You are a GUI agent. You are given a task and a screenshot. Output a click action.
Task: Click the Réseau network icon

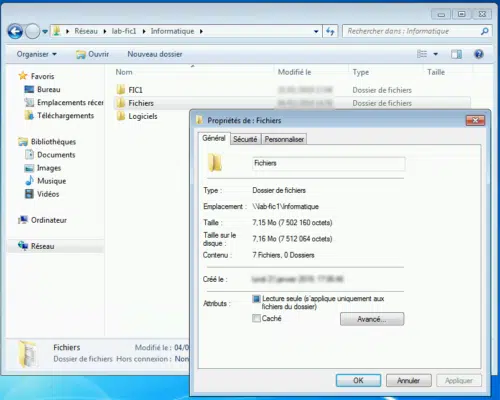point(23,246)
